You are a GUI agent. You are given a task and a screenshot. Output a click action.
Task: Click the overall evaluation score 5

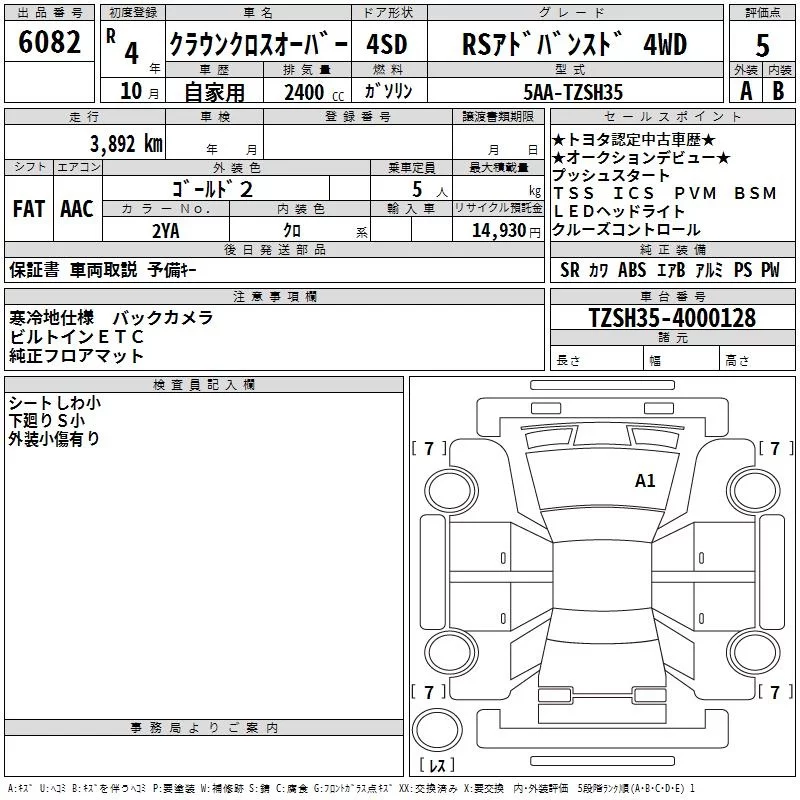click(762, 45)
